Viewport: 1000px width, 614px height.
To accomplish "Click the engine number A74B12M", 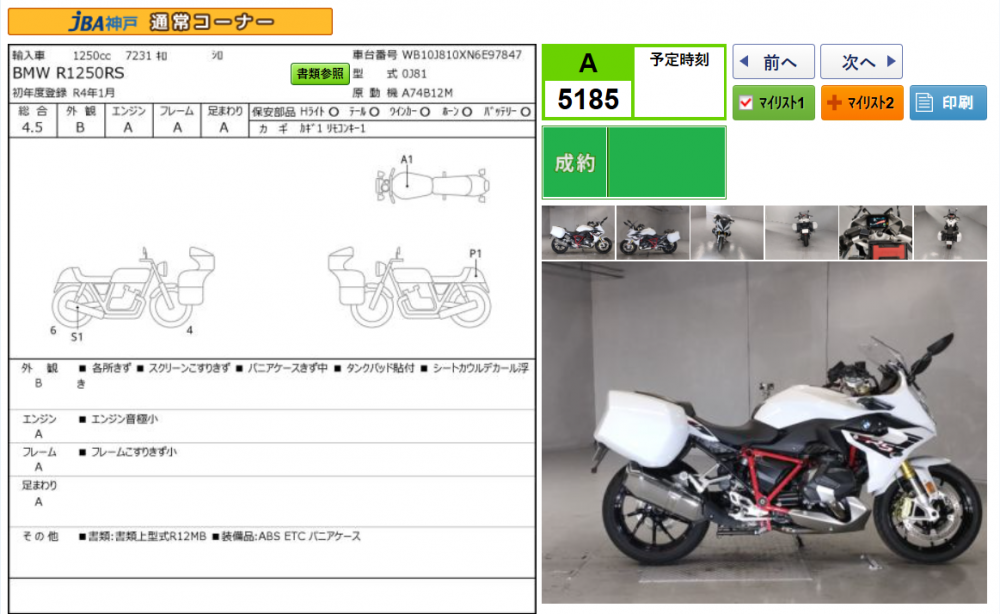I will 427,93.
